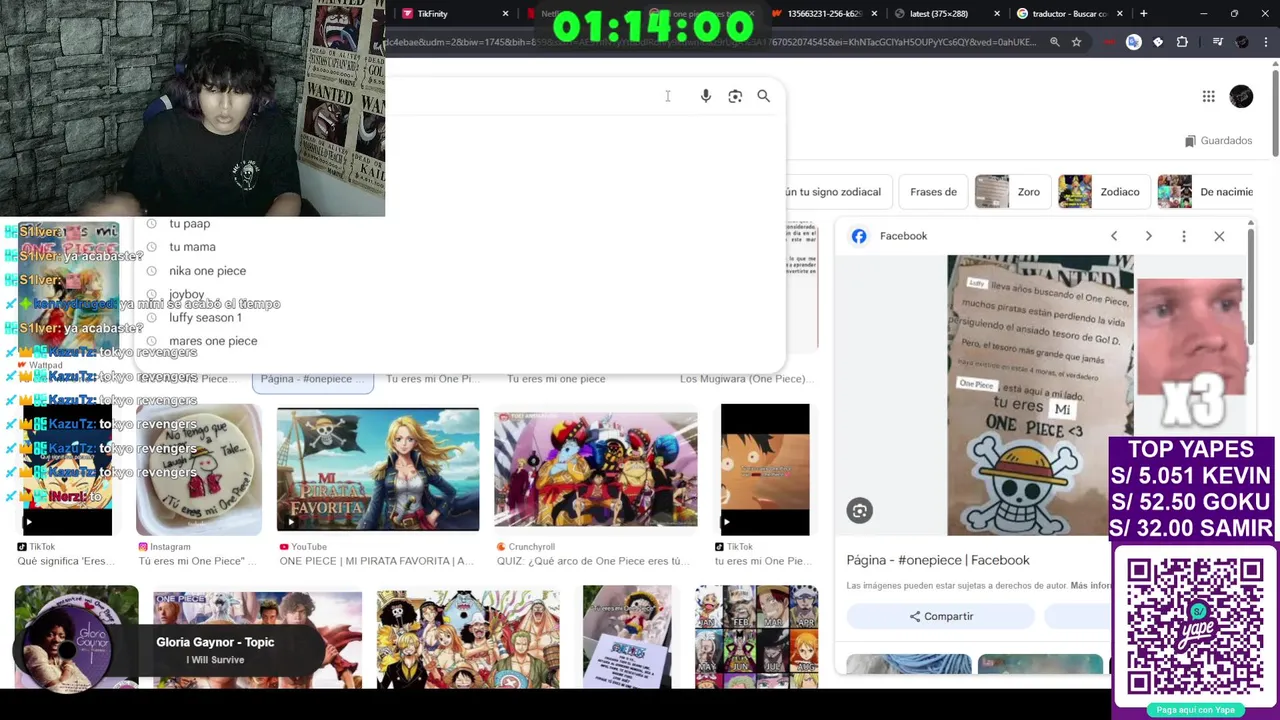The width and height of the screenshot is (1280, 720).
Task: Open search by image (camera lens icon)
Action: (735, 96)
